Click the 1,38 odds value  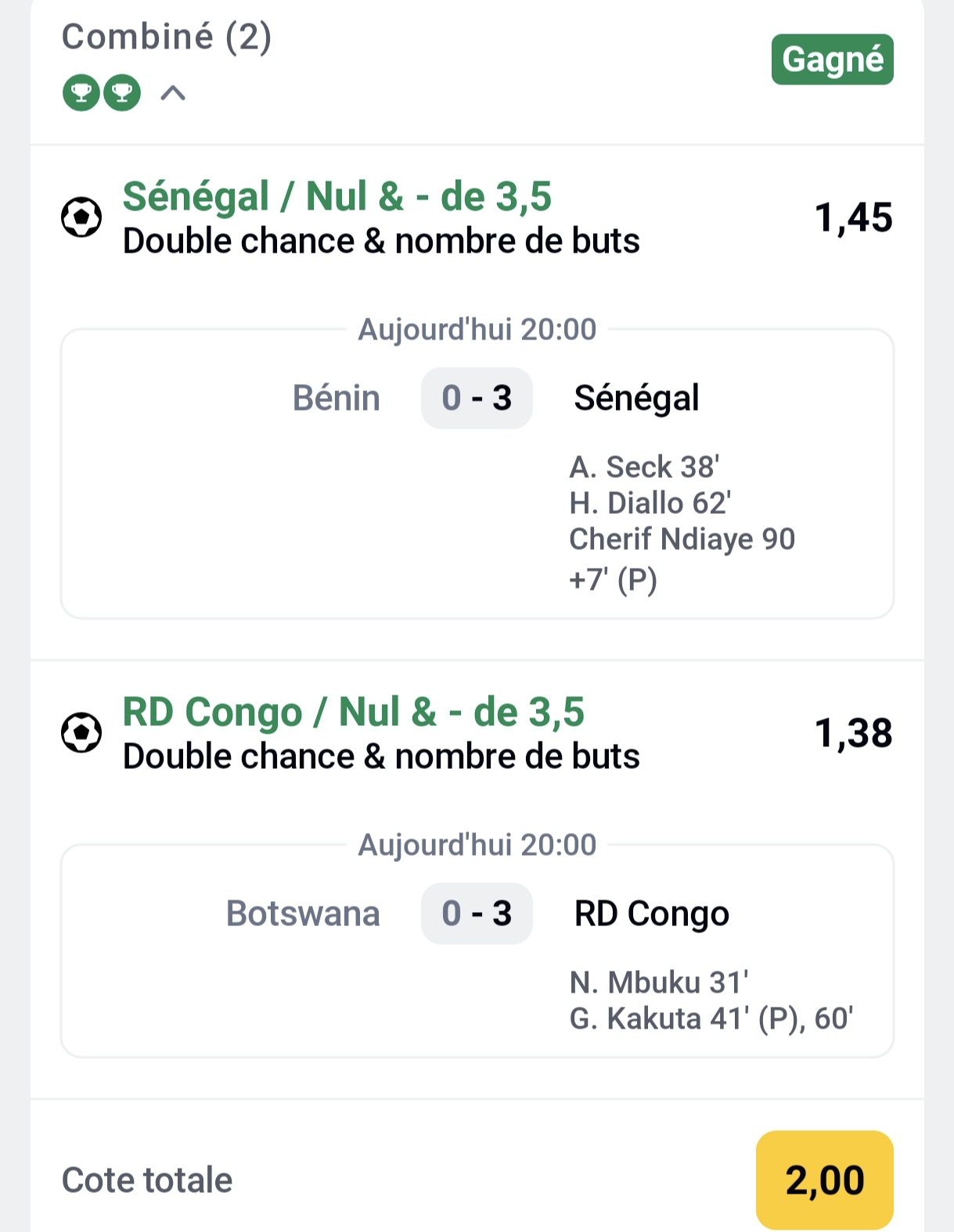pos(853,733)
